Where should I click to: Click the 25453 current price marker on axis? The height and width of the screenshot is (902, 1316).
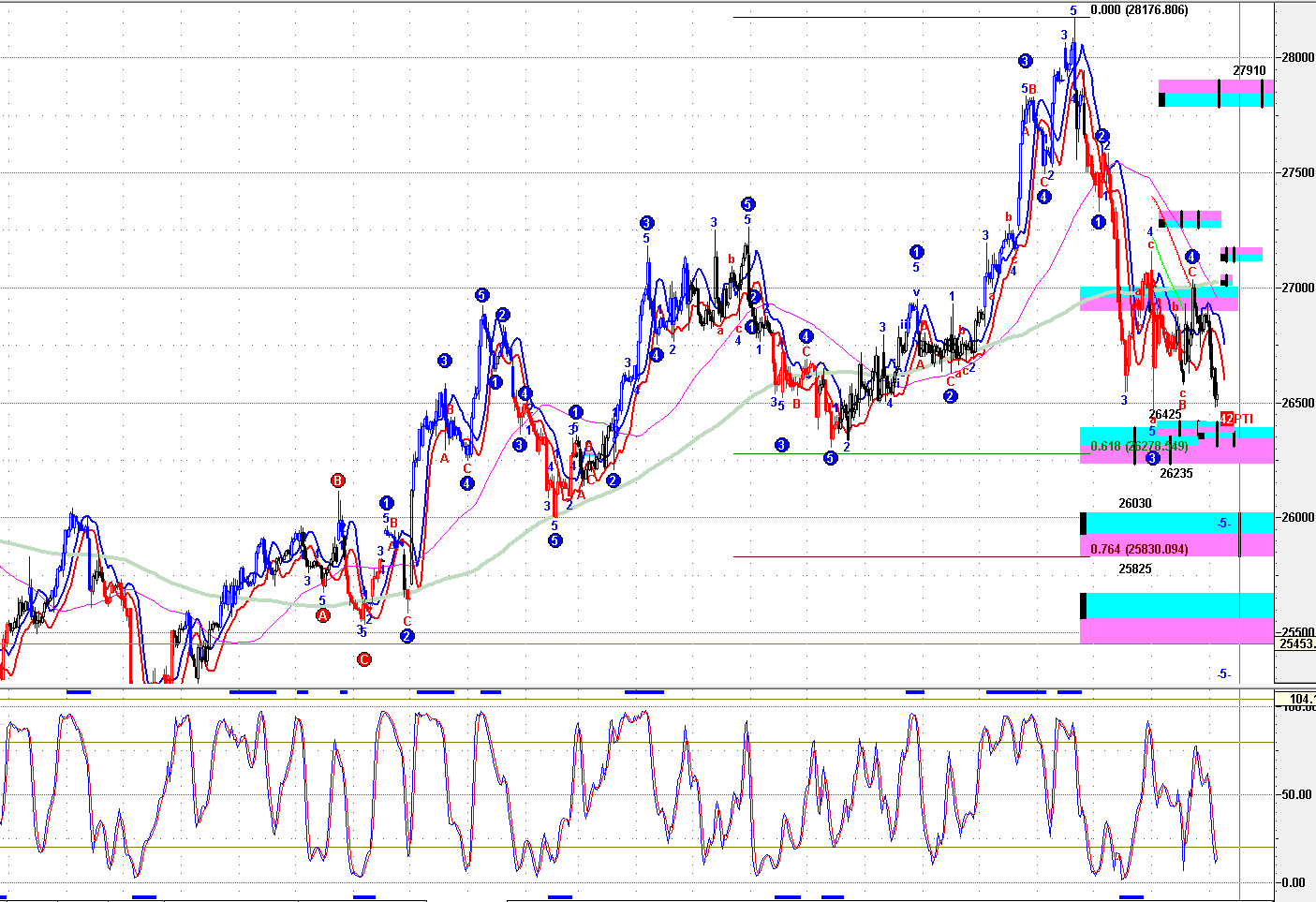tap(1296, 643)
